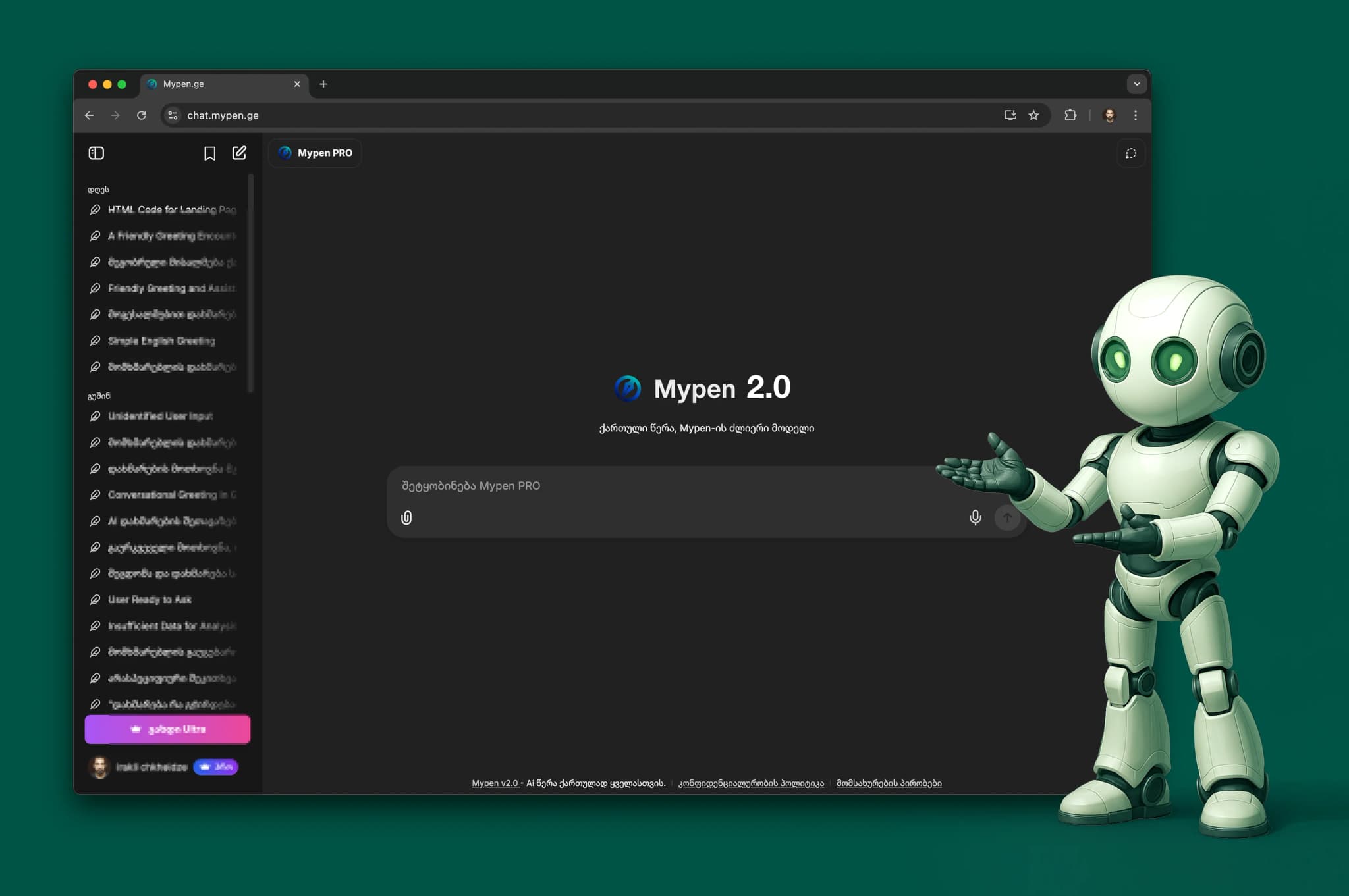Attach a file using the paperclip icon
Viewport: 1349px width, 896px height.
click(407, 517)
